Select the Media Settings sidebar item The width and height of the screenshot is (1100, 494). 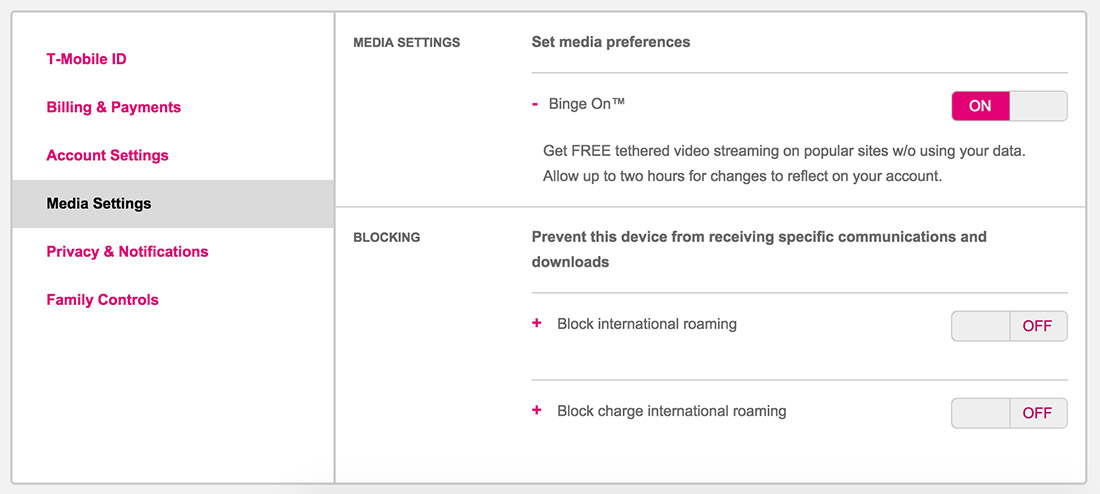(x=99, y=203)
